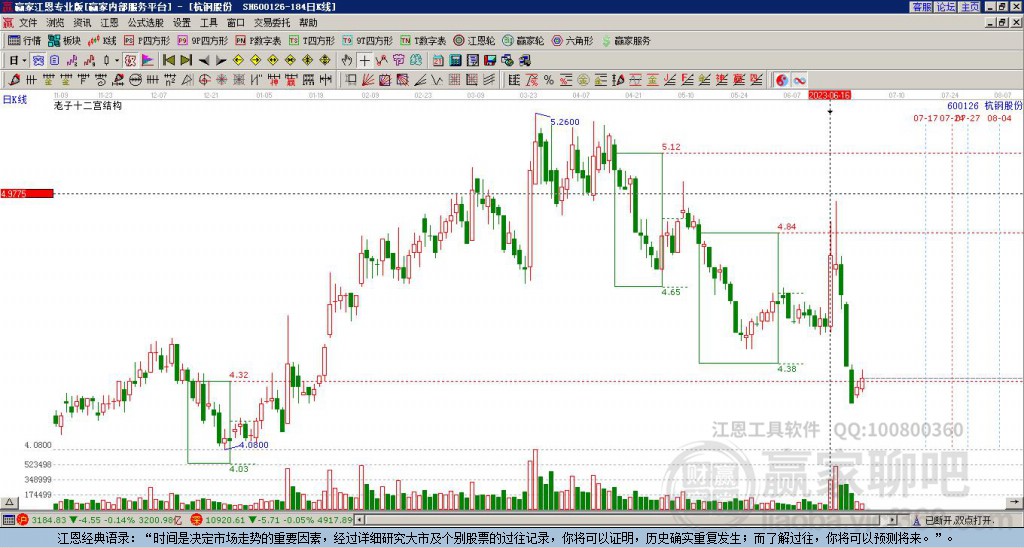Click the zigzag wave-line tool icon

coord(437,80)
